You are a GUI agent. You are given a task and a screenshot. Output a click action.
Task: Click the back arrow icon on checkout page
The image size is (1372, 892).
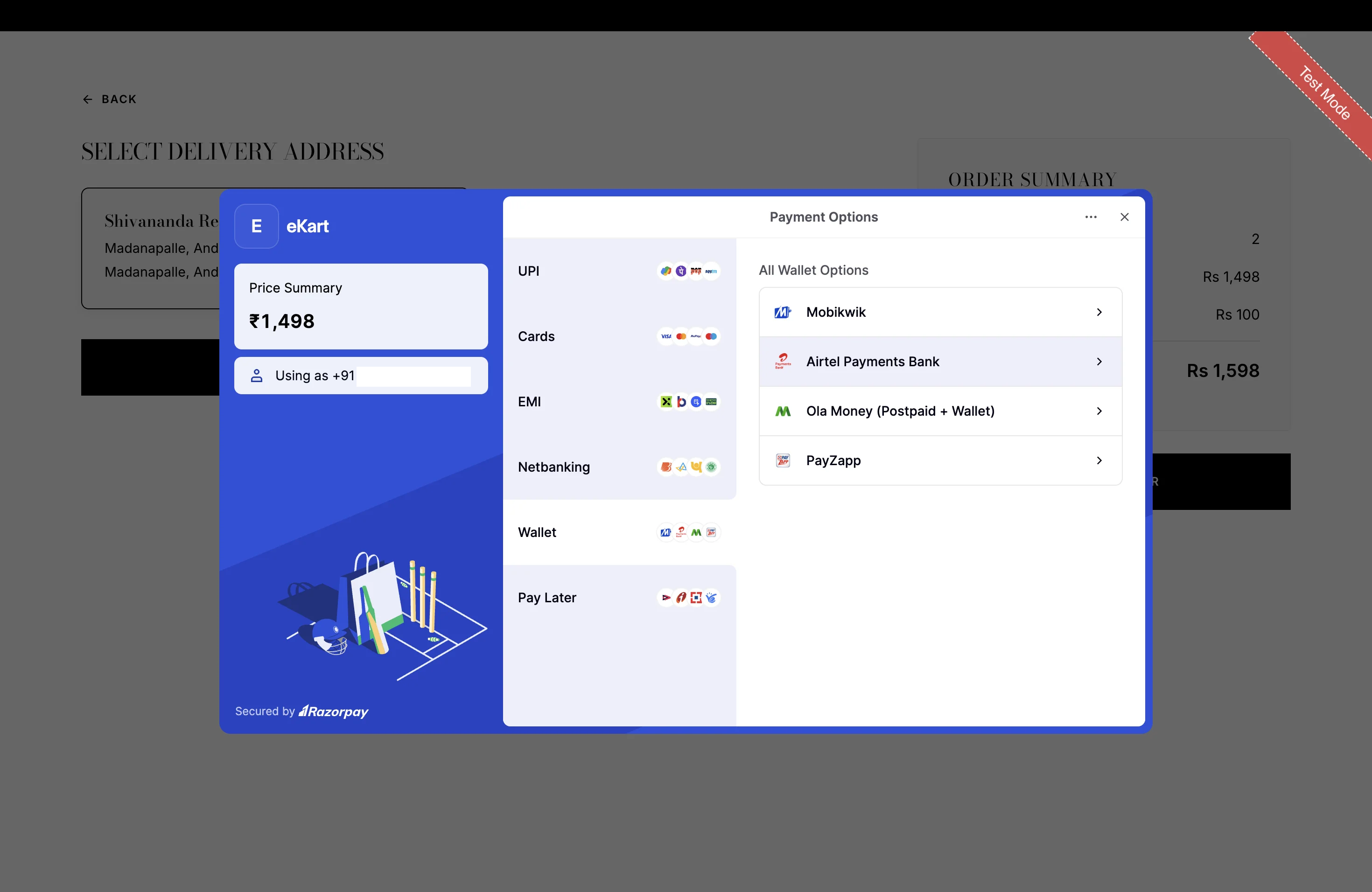[x=88, y=100]
